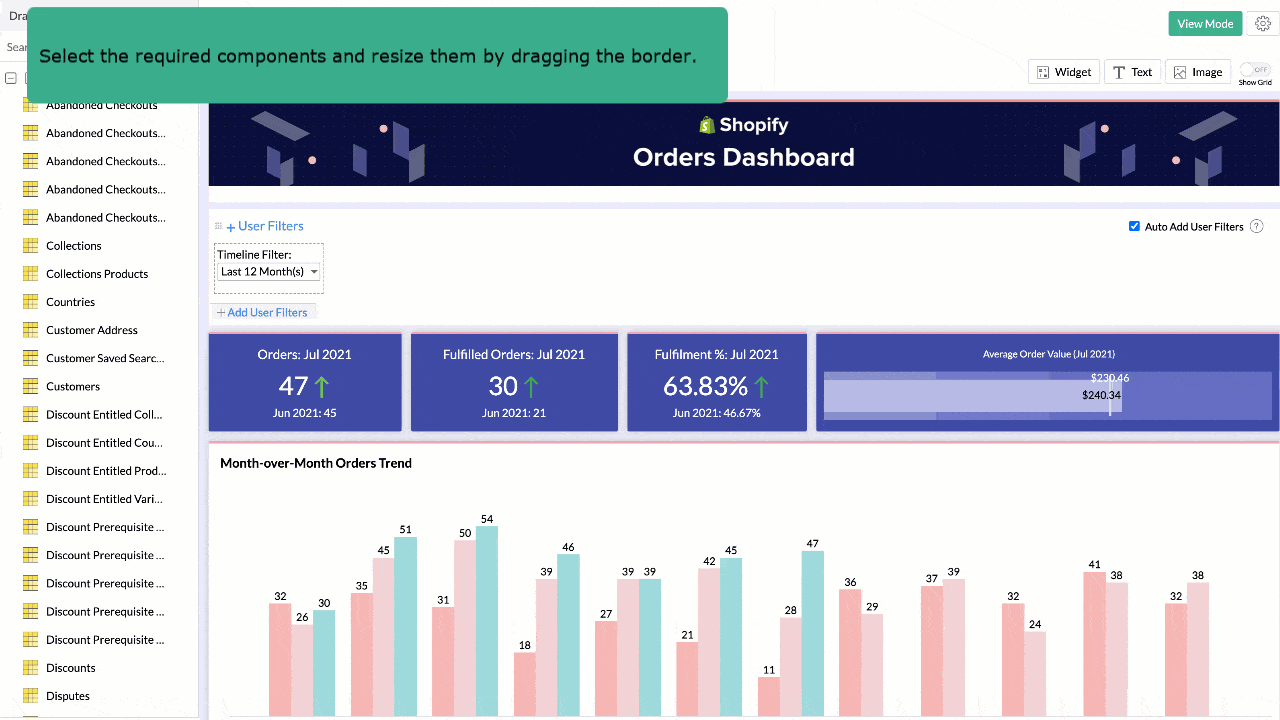The image size is (1280, 720).
Task: Click the Add User Filters link
Action: tap(263, 312)
